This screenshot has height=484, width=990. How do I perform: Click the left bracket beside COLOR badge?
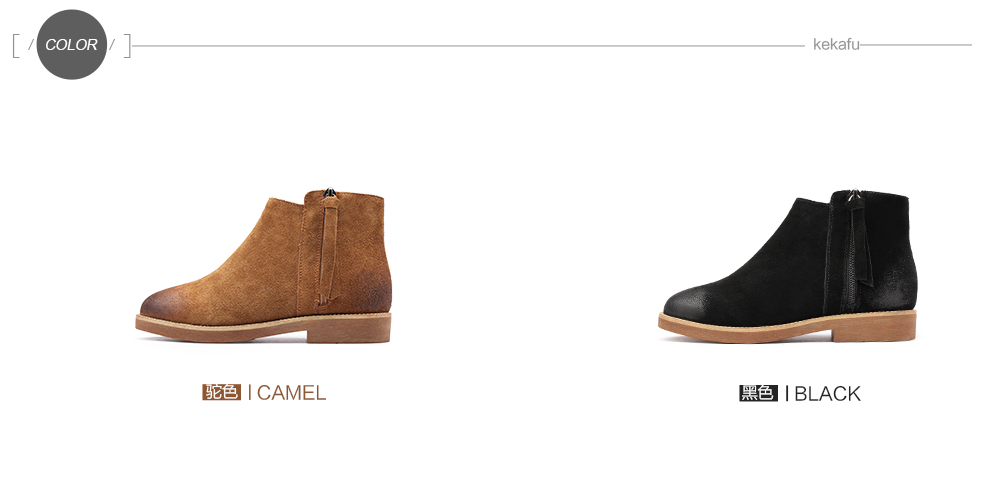tap(16, 45)
